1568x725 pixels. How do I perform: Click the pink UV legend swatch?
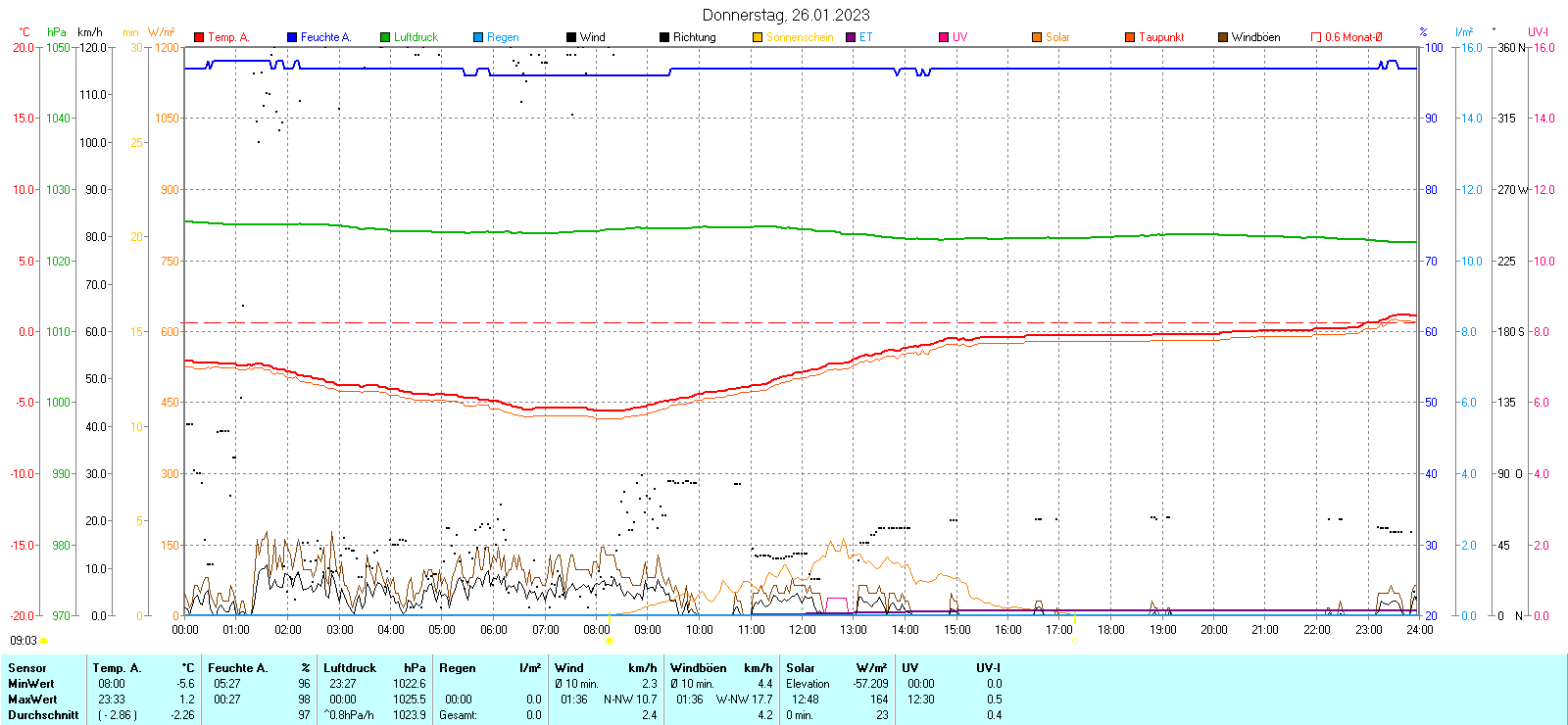[x=944, y=37]
